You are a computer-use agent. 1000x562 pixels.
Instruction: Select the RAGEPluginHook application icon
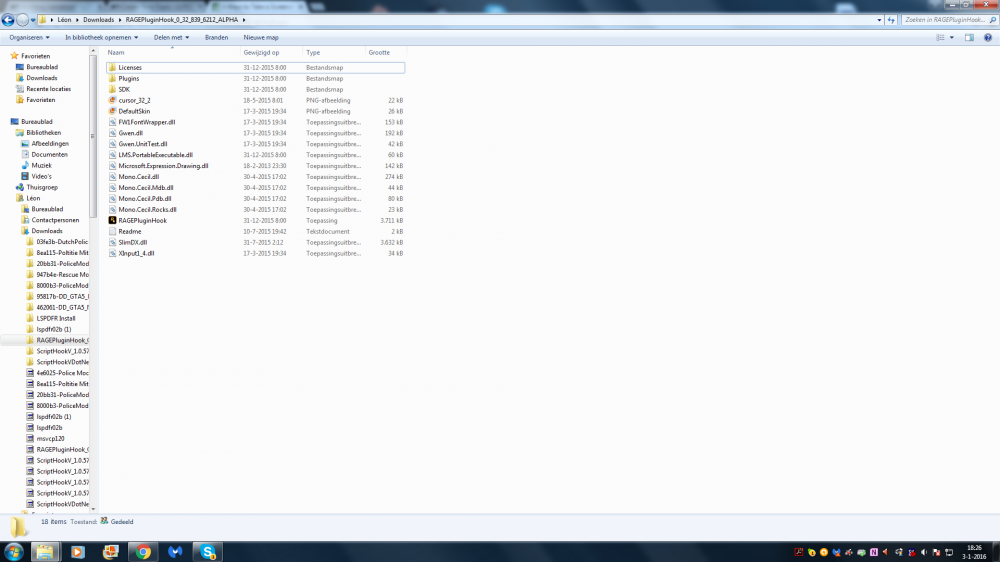pyautogui.click(x=112, y=220)
